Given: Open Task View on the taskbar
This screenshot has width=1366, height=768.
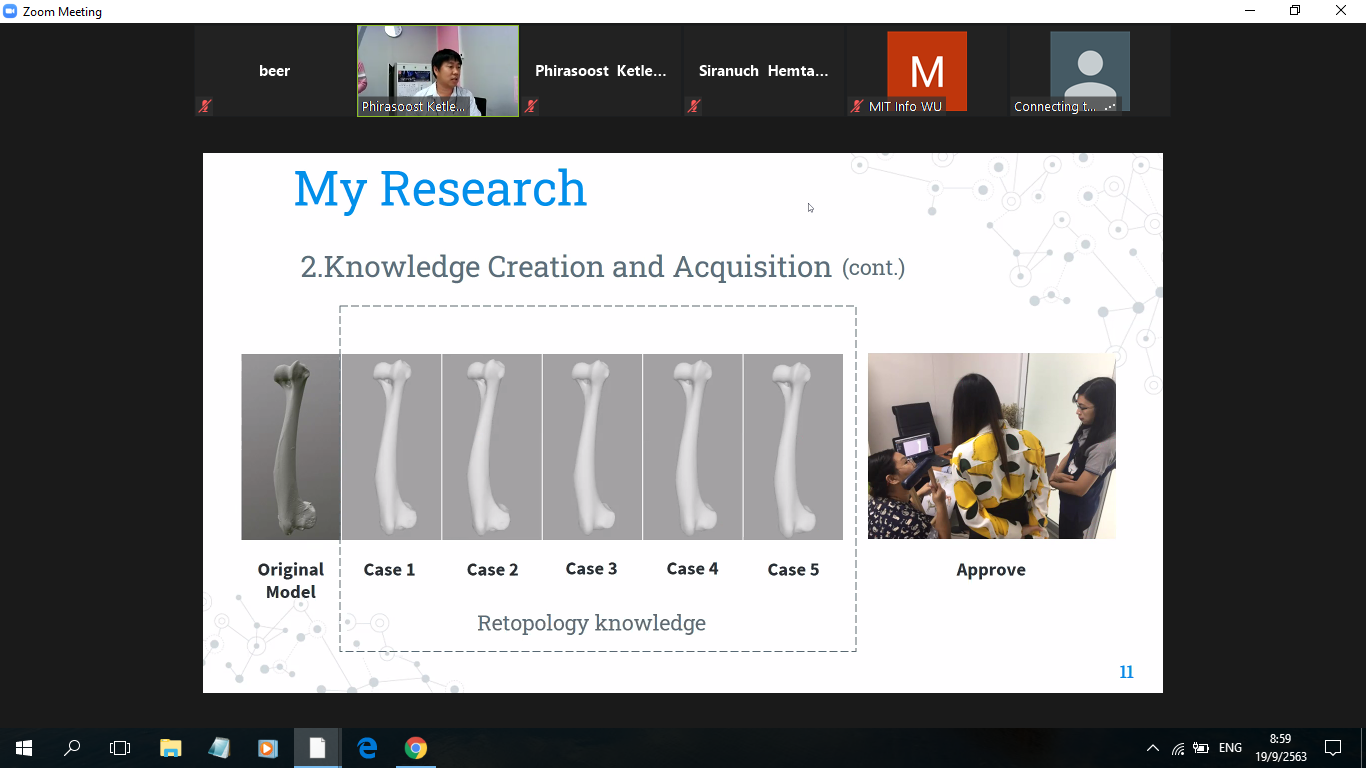Looking at the screenshot, I should (120, 748).
